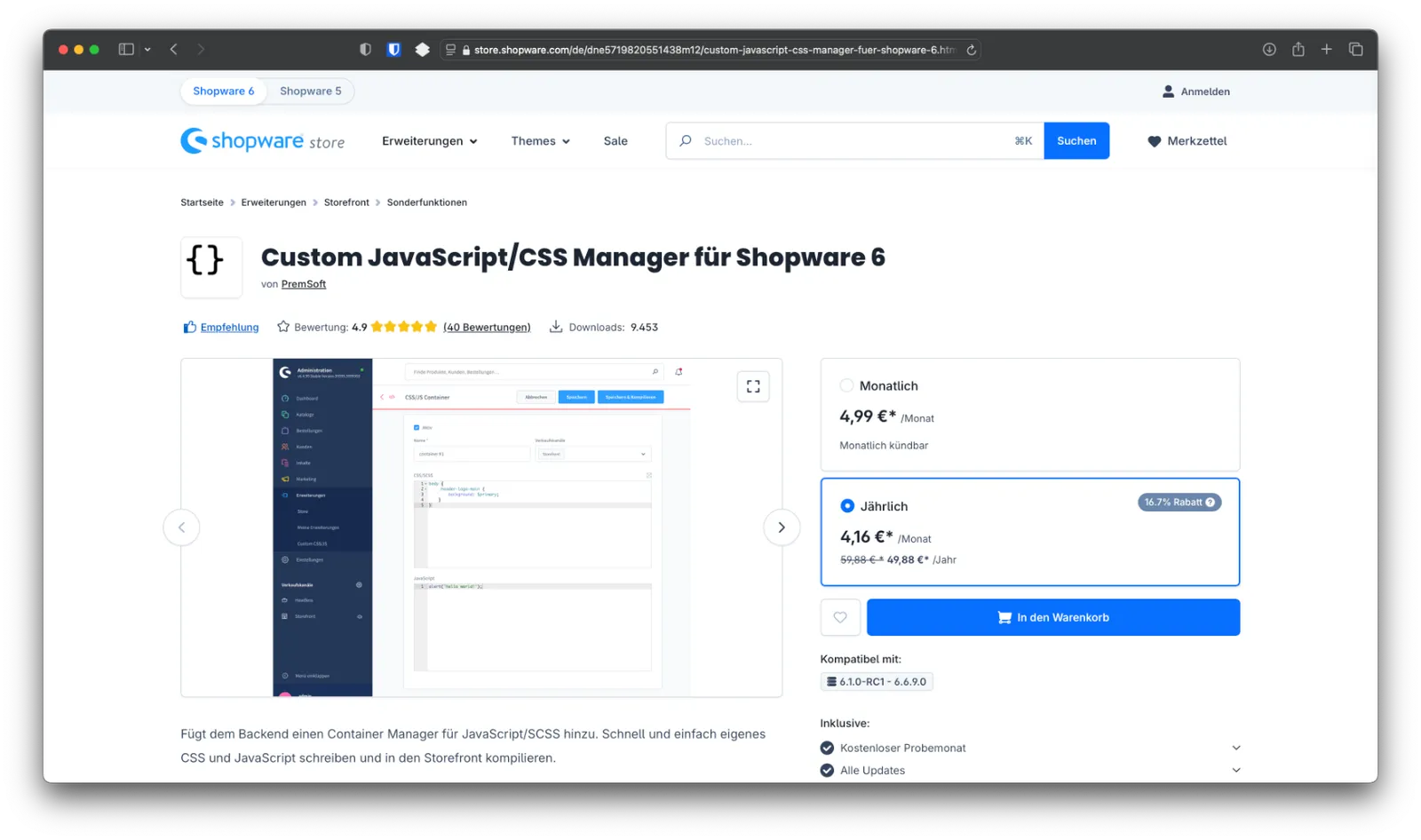Switch to the Shopware 5 tab
1421x840 pixels.
point(310,91)
